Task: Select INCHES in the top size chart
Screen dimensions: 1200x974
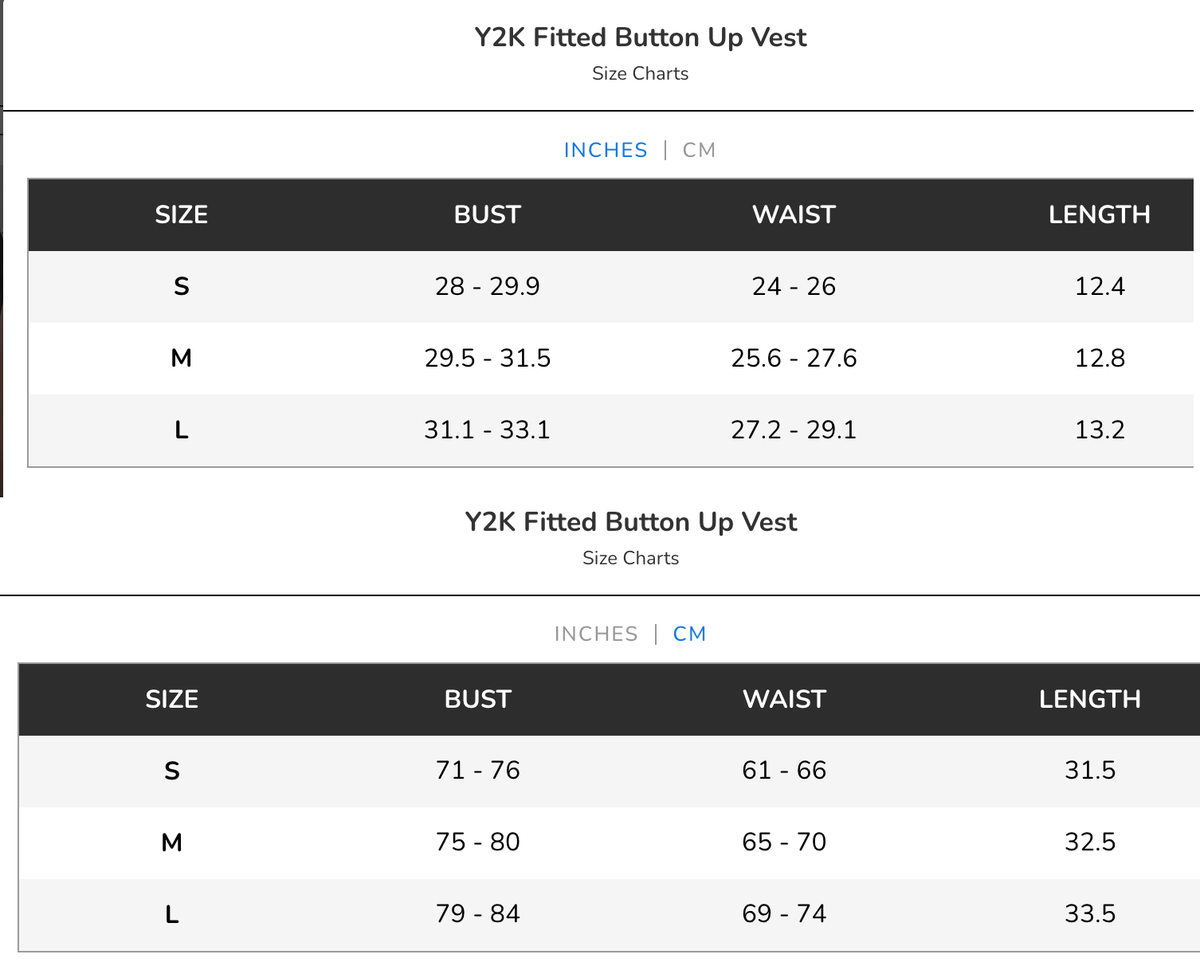Action: pyautogui.click(x=606, y=150)
